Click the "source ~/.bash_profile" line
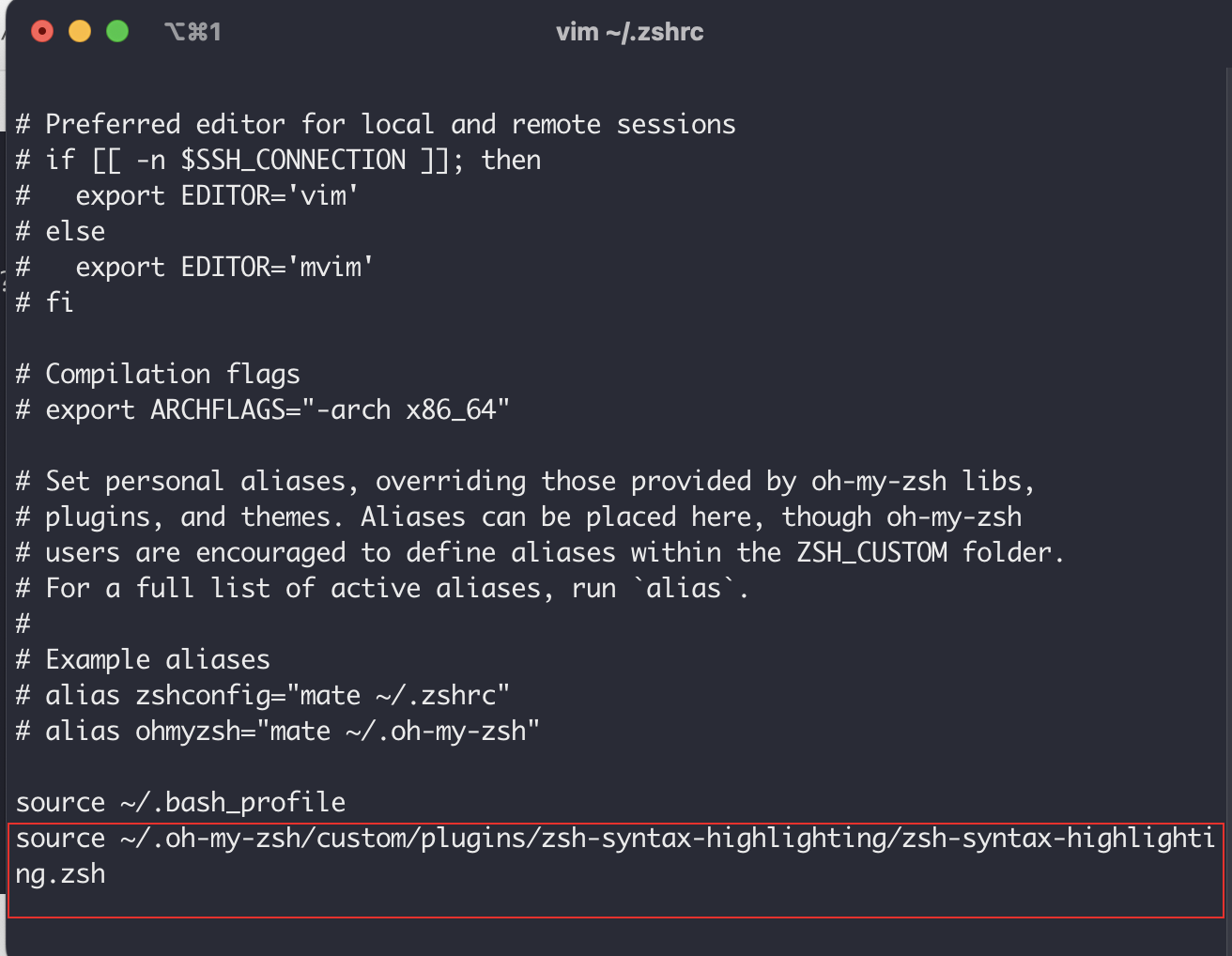The height and width of the screenshot is (956, 1232). [180, 803]
